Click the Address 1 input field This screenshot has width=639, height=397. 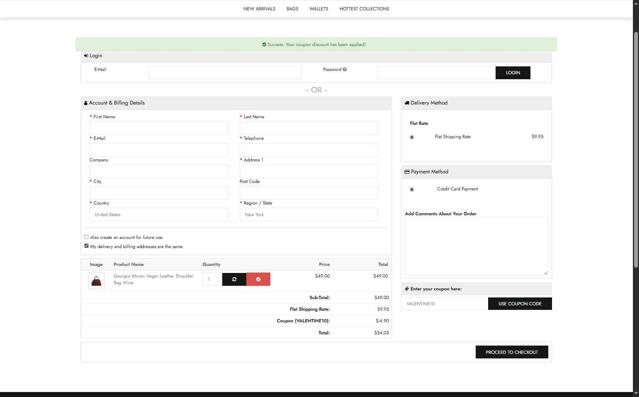(308, 171)
